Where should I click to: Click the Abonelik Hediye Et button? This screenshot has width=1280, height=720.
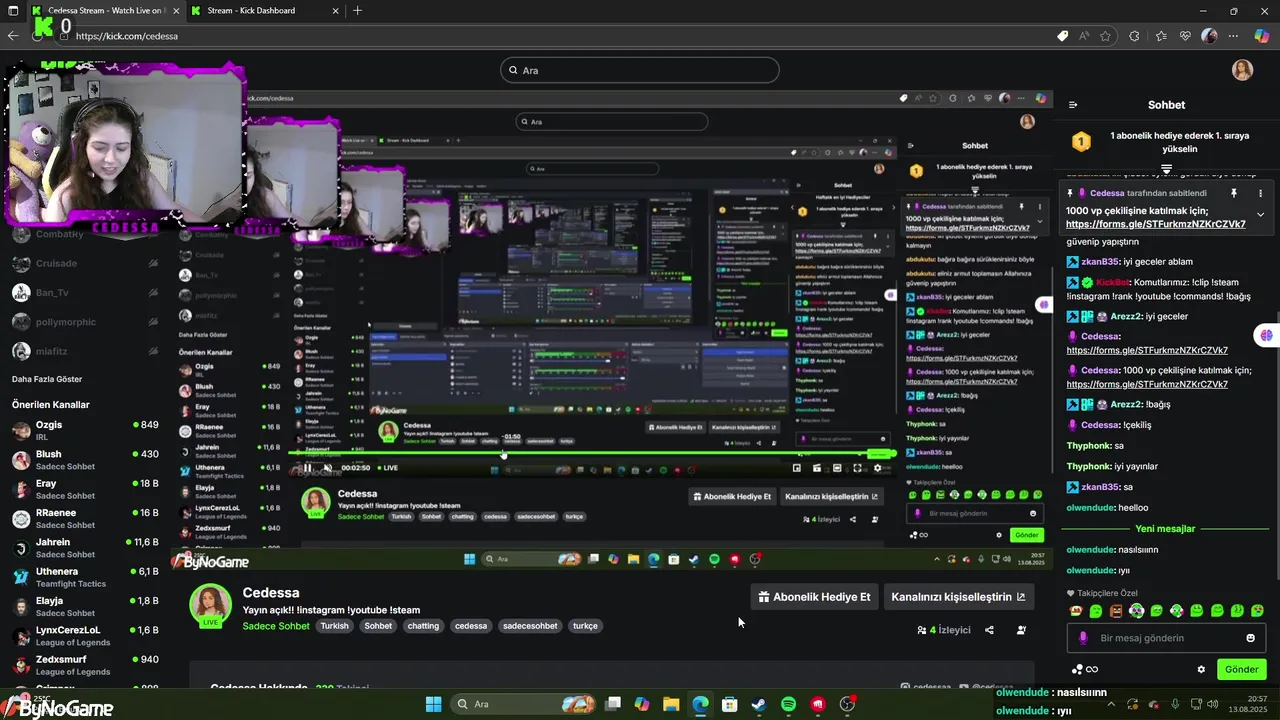click(x=814, y=597)
